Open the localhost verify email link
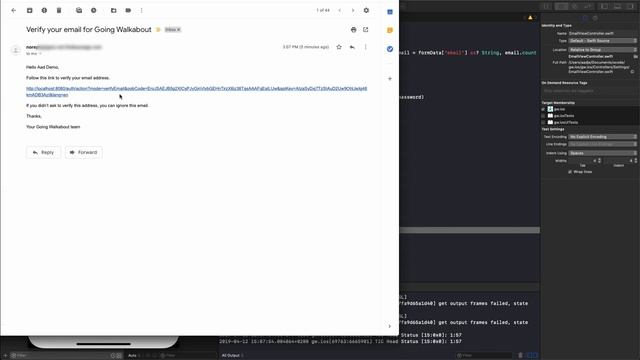The width and height of the screenshot is (640, 360). [196, 91]
